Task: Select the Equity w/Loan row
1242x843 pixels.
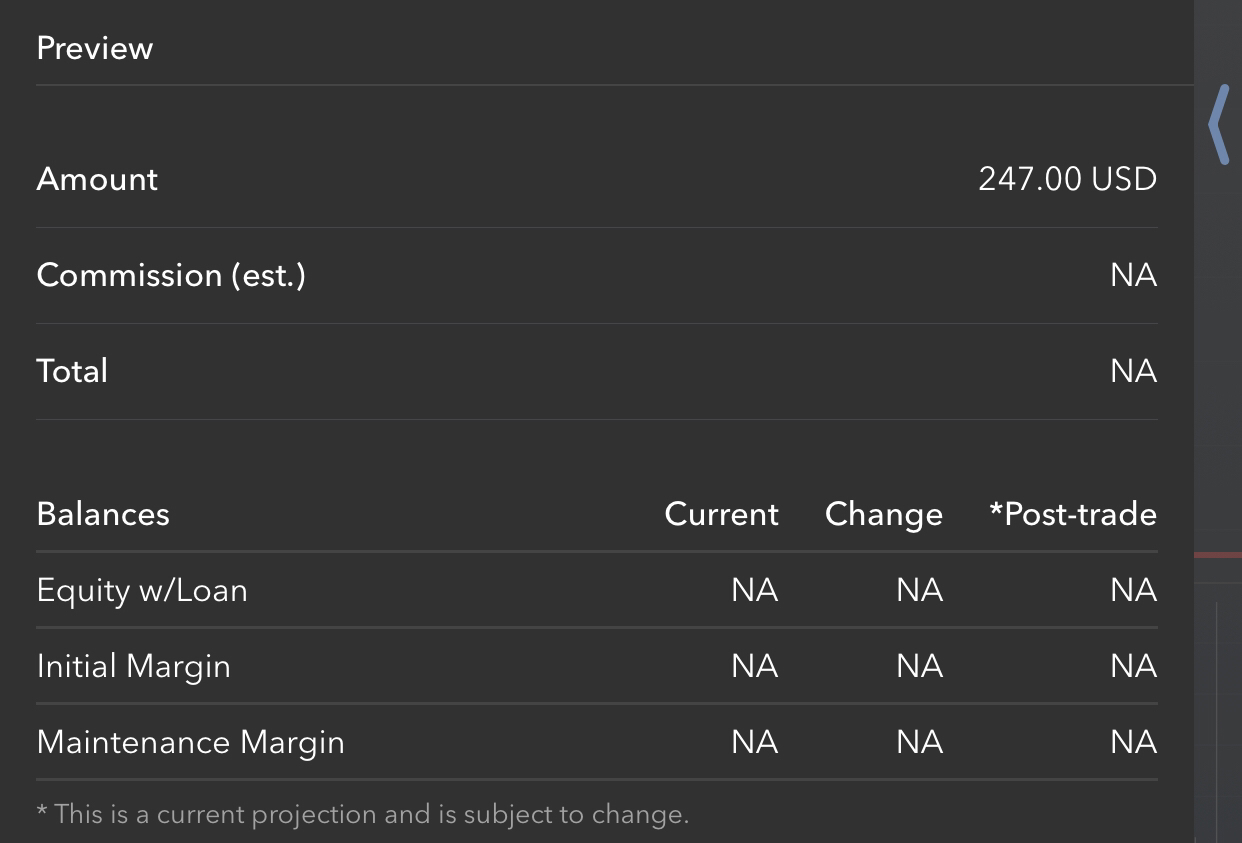Action: click(x=597, y=590)
